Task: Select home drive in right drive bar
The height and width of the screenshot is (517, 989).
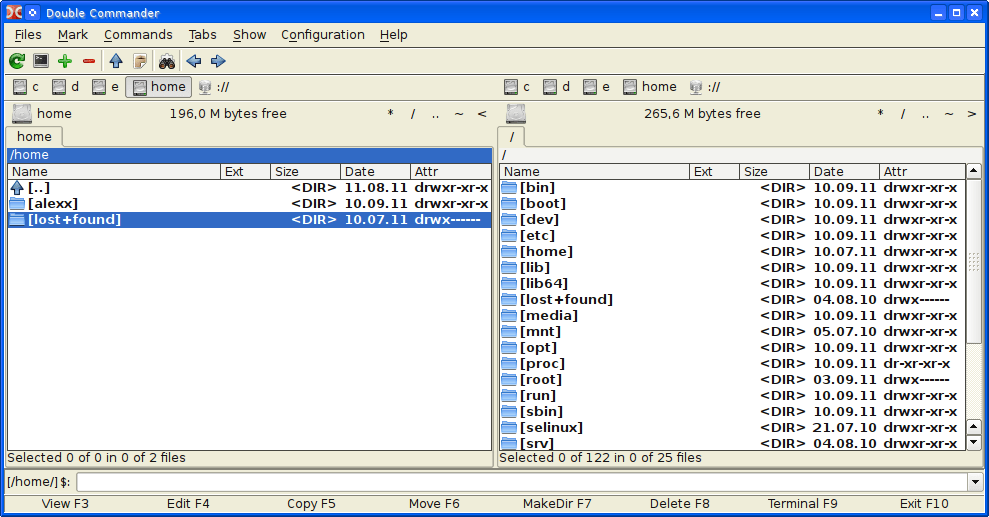Action: 650,87
